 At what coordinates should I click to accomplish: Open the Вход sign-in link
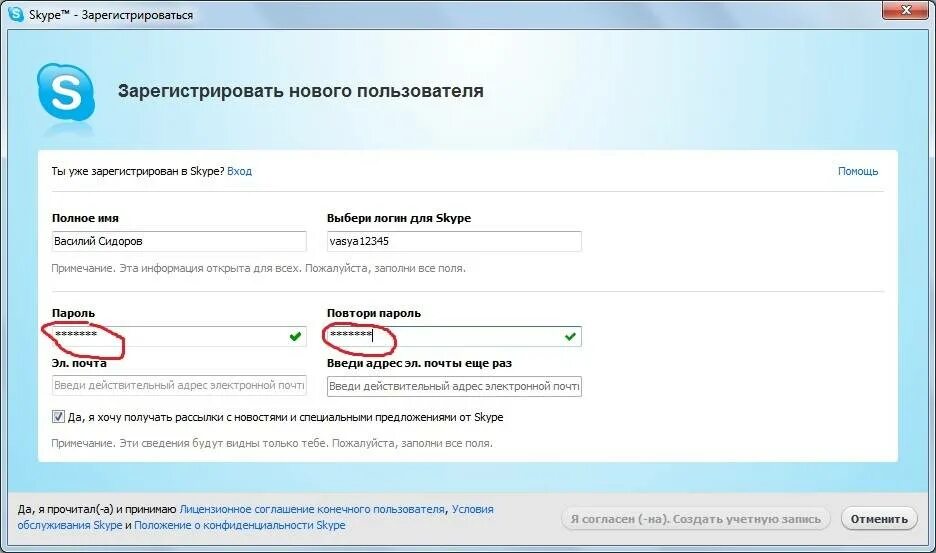(239, 171)
